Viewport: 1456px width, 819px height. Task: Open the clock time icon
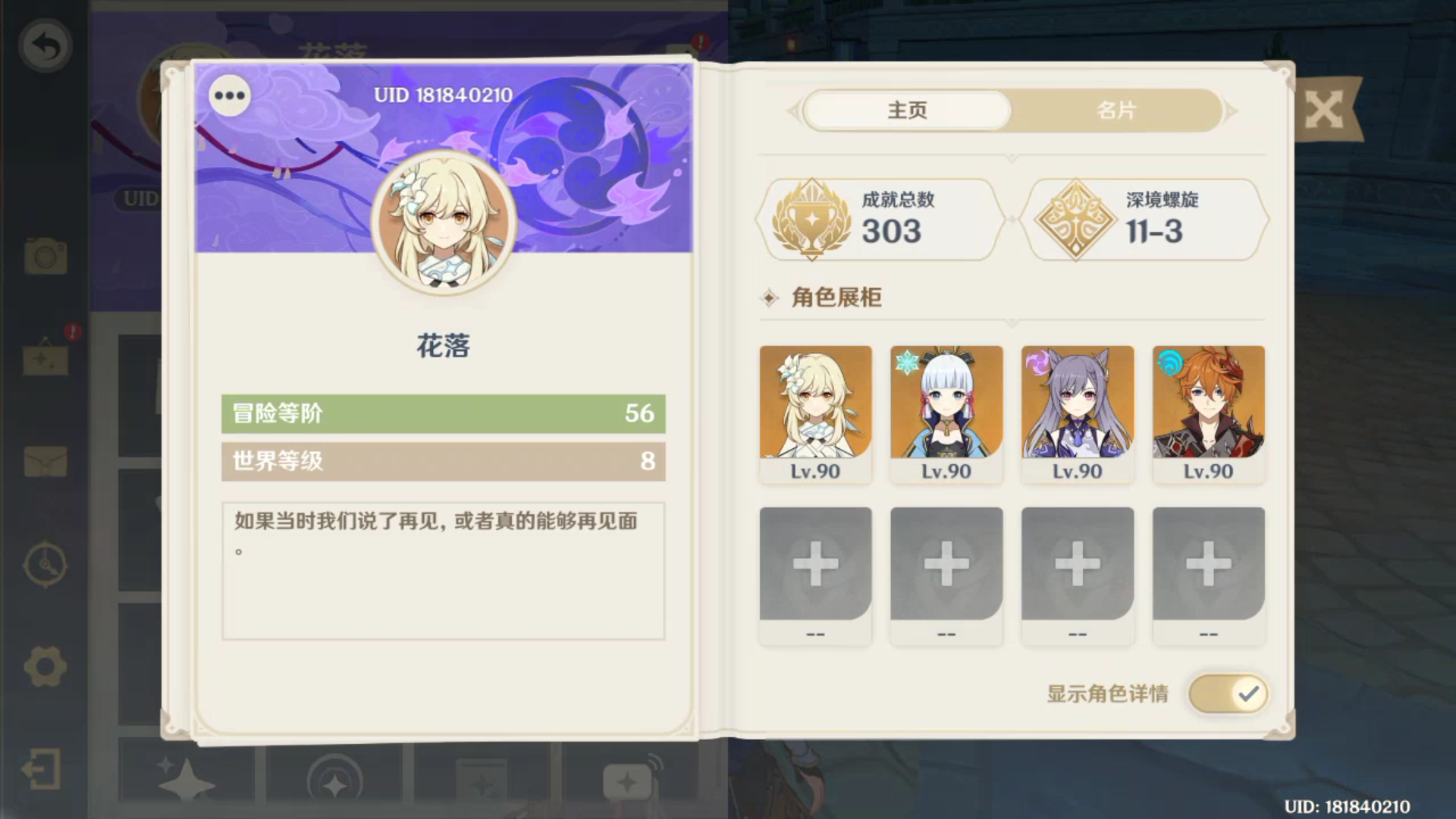point(45,564)
